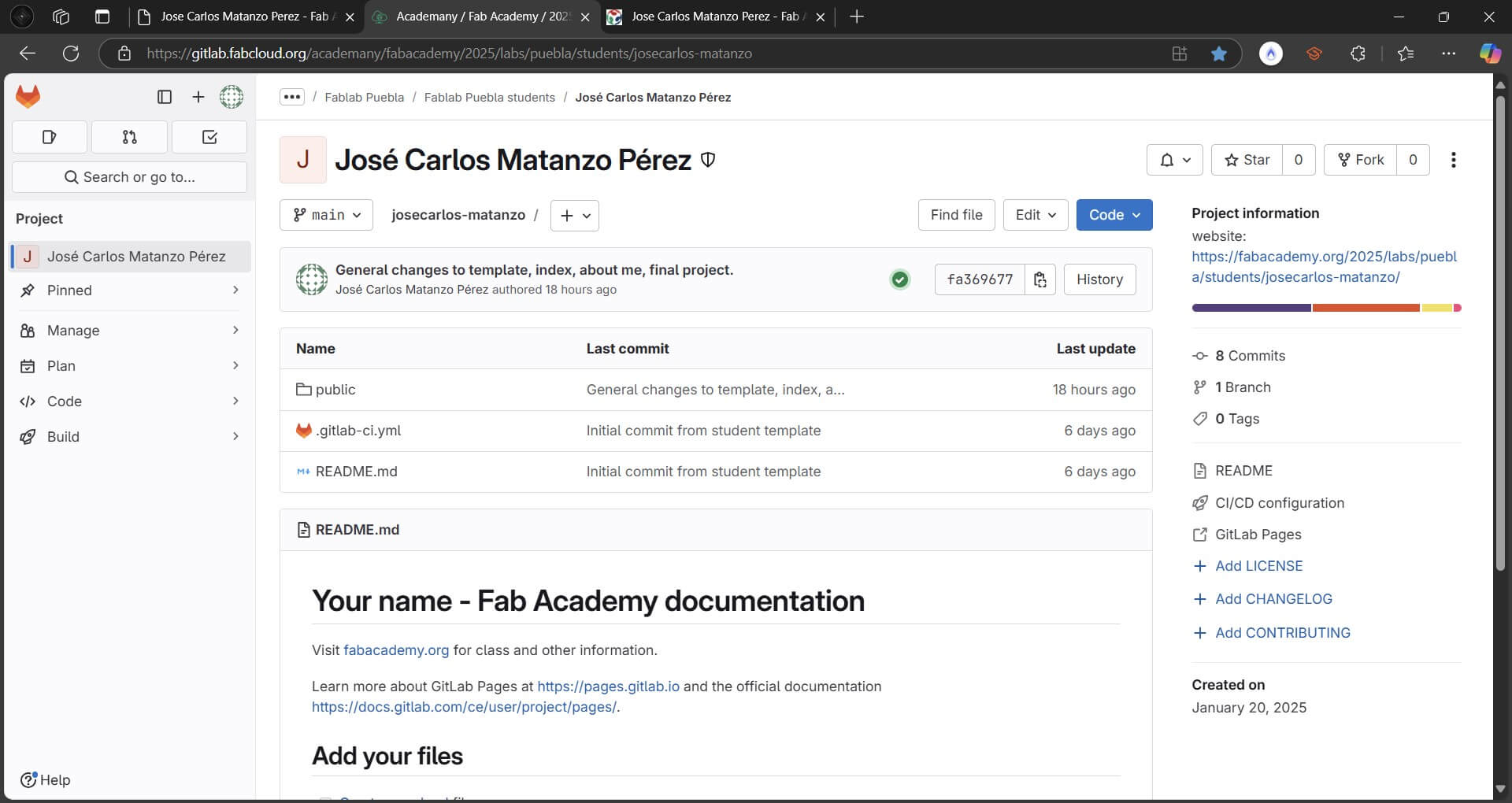Screen dimensions: 1512x803
Task: Expand the Code sidebar section
Action: 130,401
